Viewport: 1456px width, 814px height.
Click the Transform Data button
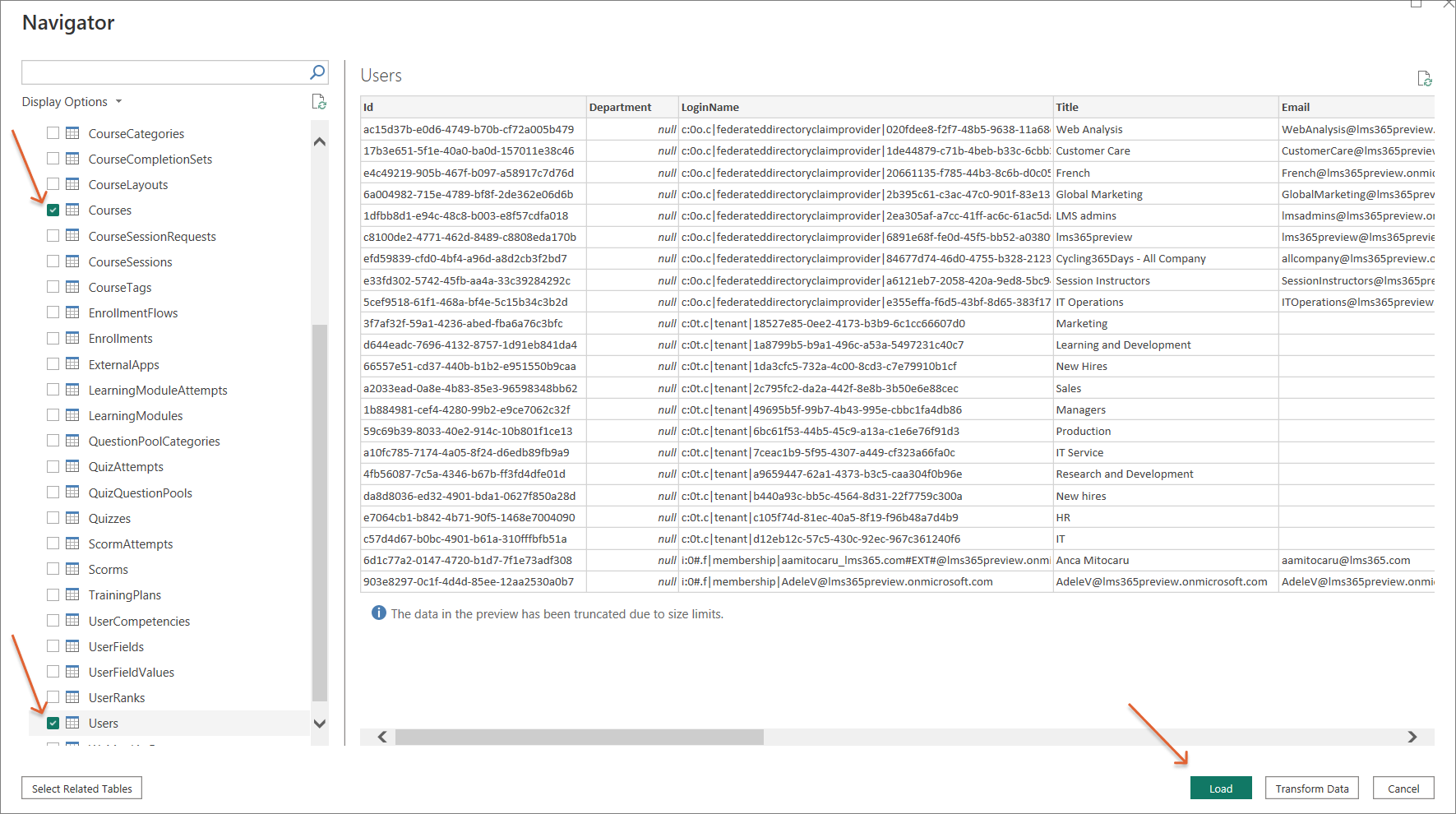click(1311, 789)
